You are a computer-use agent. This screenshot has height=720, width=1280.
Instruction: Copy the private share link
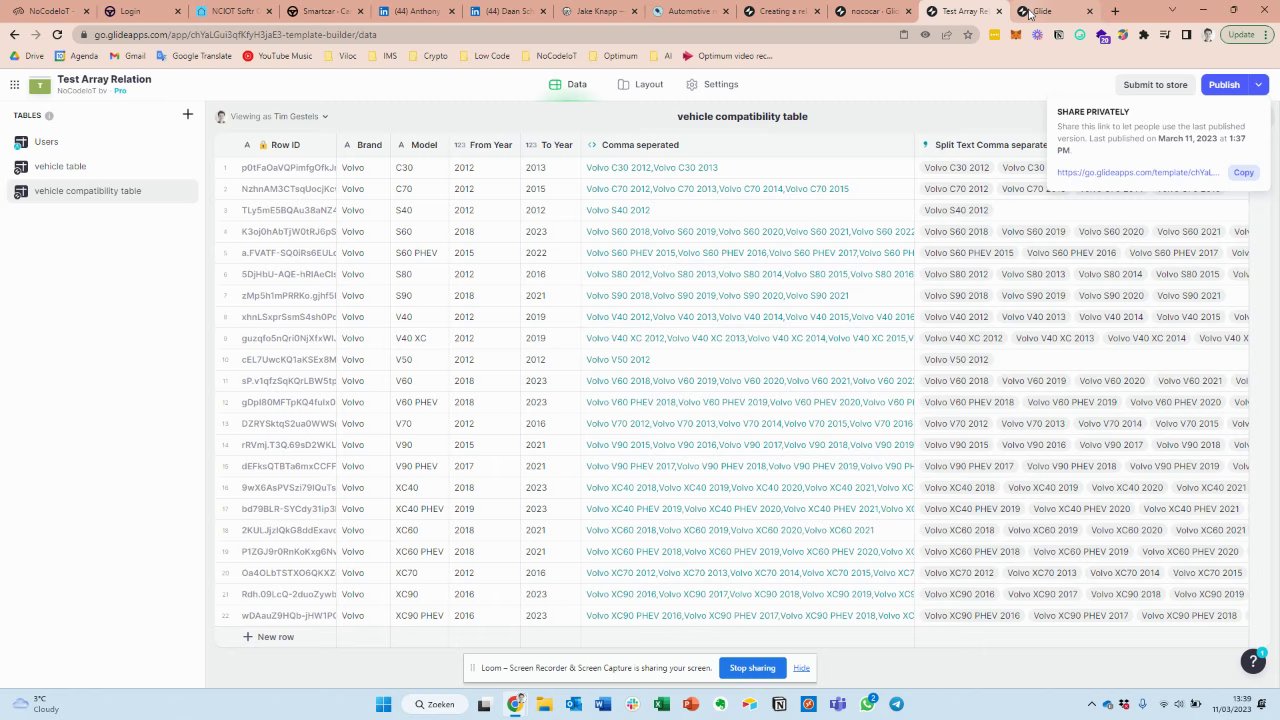[1243, 173]
